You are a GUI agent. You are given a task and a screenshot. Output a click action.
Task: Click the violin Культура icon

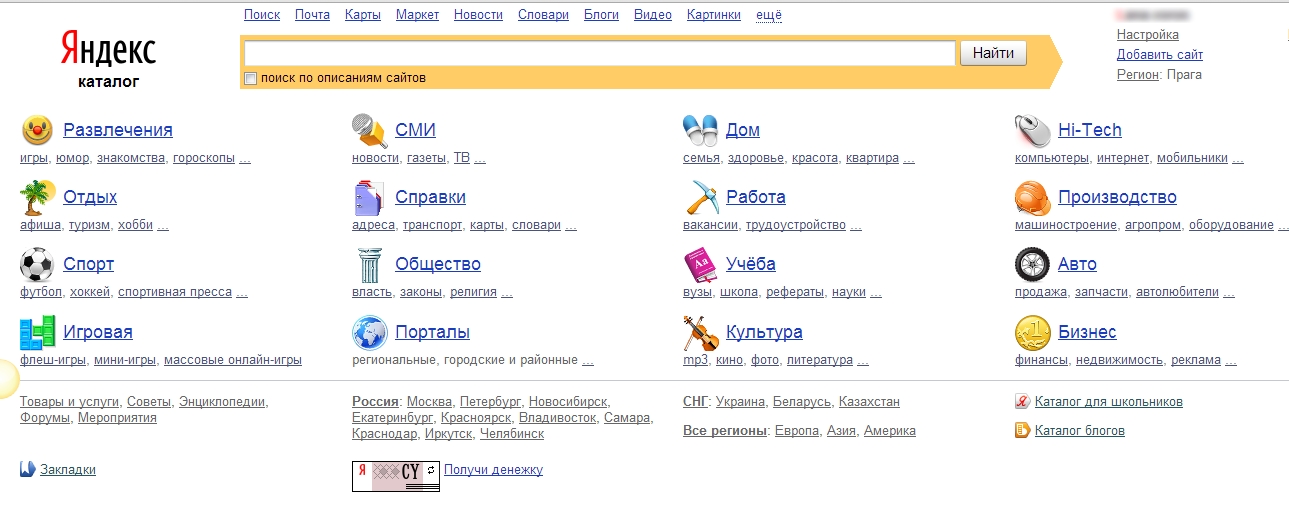tap(701, 332)
